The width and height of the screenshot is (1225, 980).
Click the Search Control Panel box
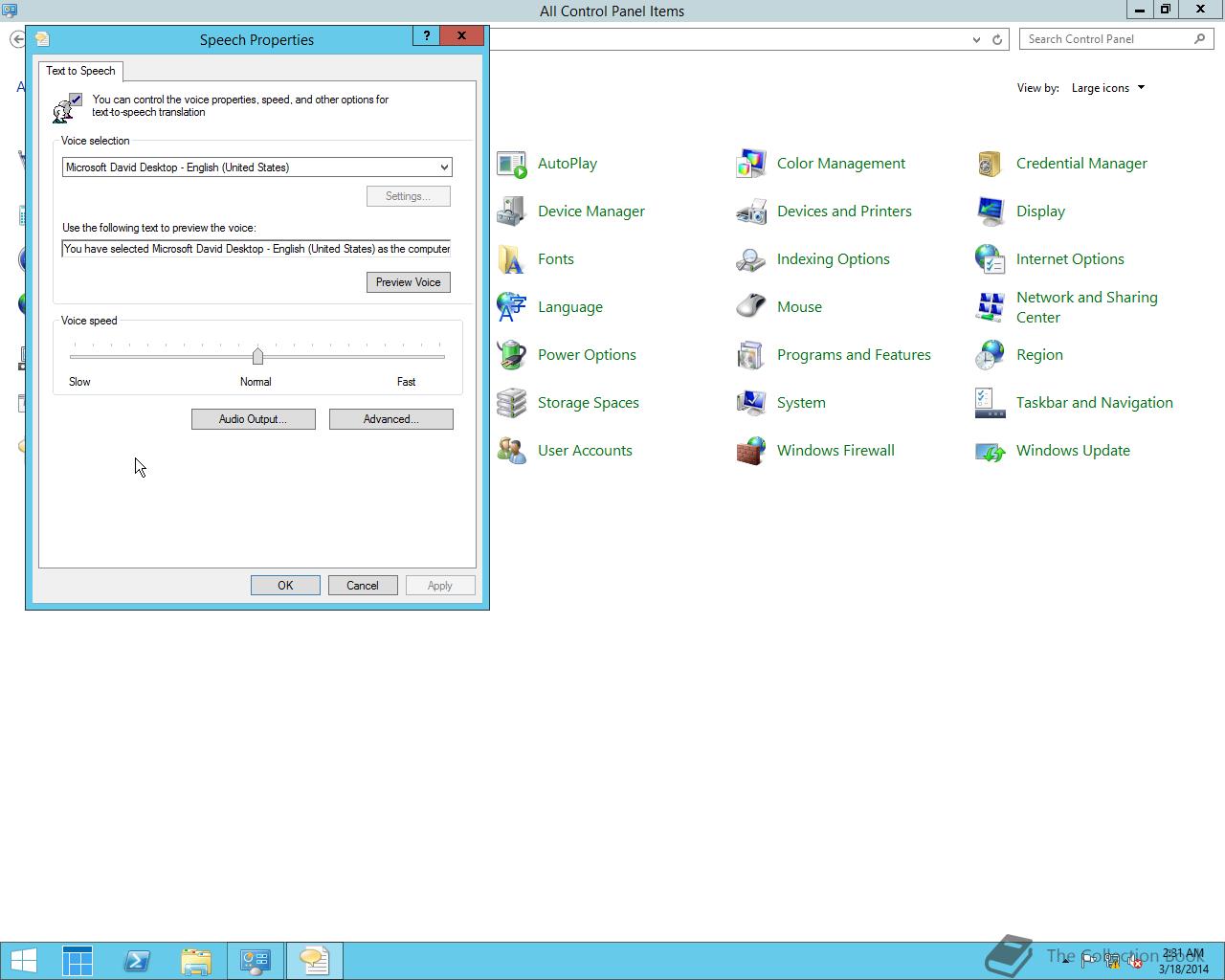pyautogui.click(x=1117, y=39)
